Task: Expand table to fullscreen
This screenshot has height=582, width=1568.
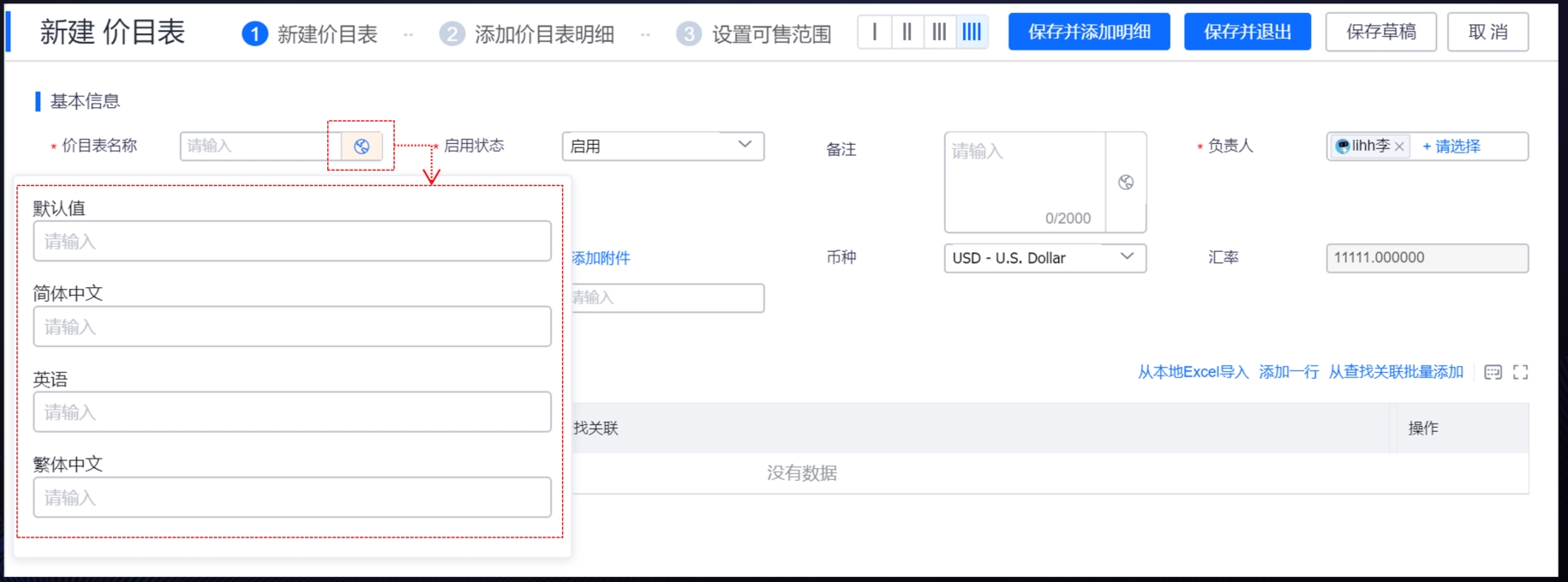Action: click(x=1520, y=372)
